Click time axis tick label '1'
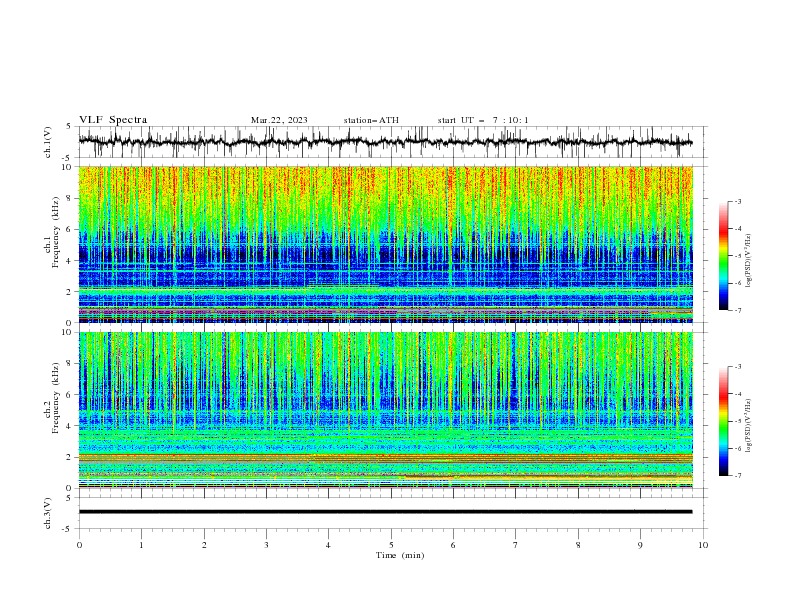This screenshot has height=612, width=792. tap(141, 545)
